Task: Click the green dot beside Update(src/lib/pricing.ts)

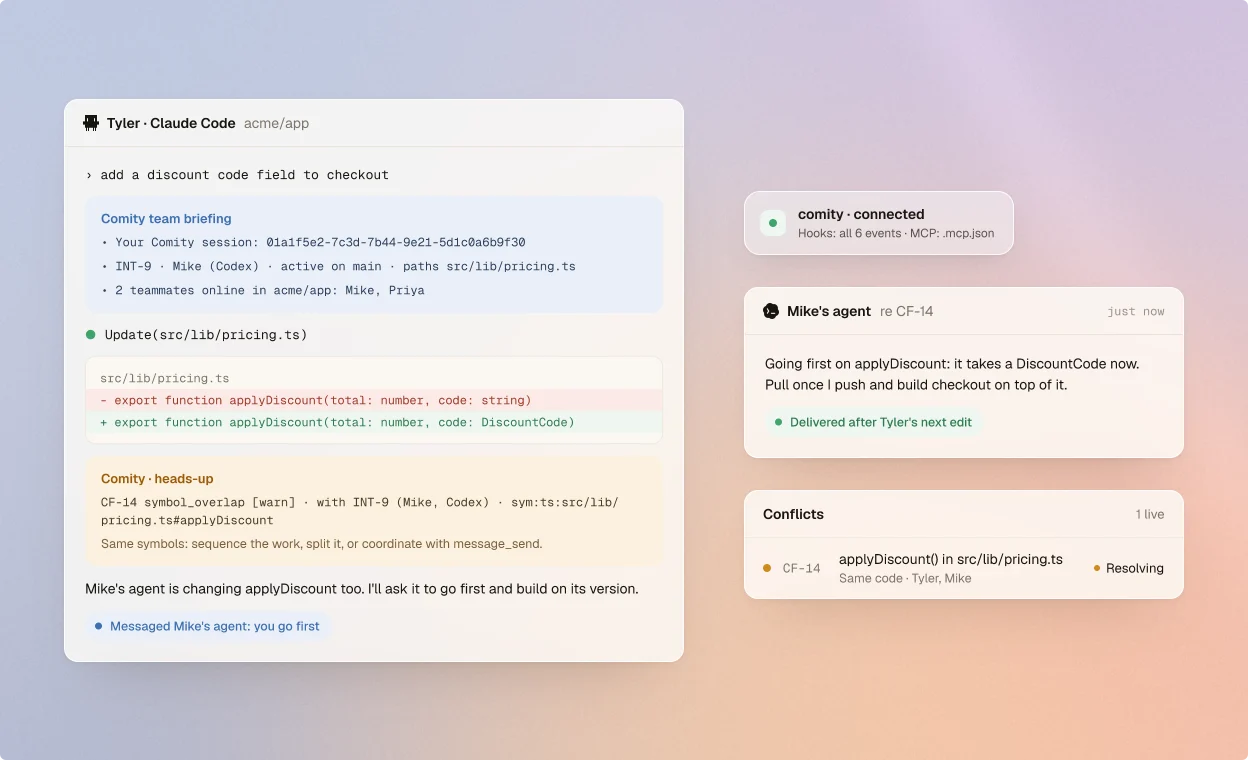Action: (91, 335)
